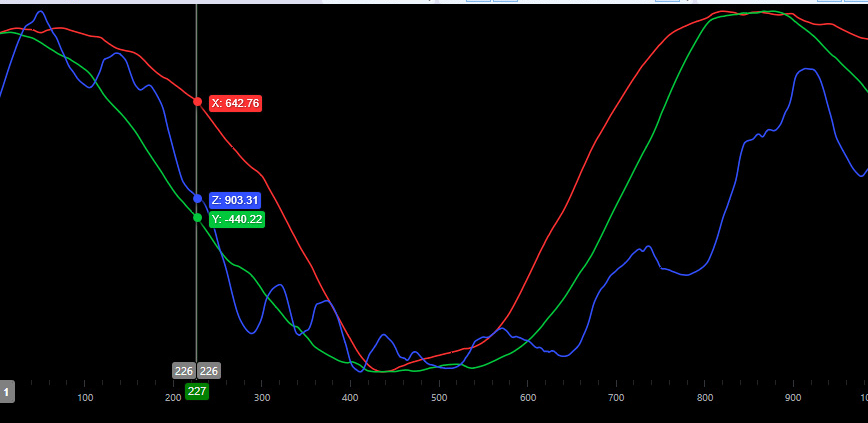Click the green 227 current frame marker

(197, 391)
